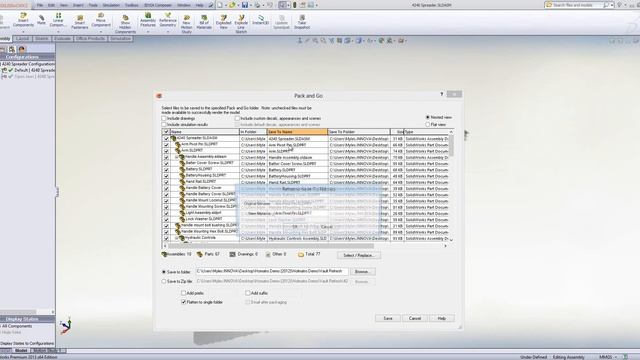The height and width of the screenshot is (360, 640).
Task: Take a Snapshot from the ribbon
Action: pos(302,22)
